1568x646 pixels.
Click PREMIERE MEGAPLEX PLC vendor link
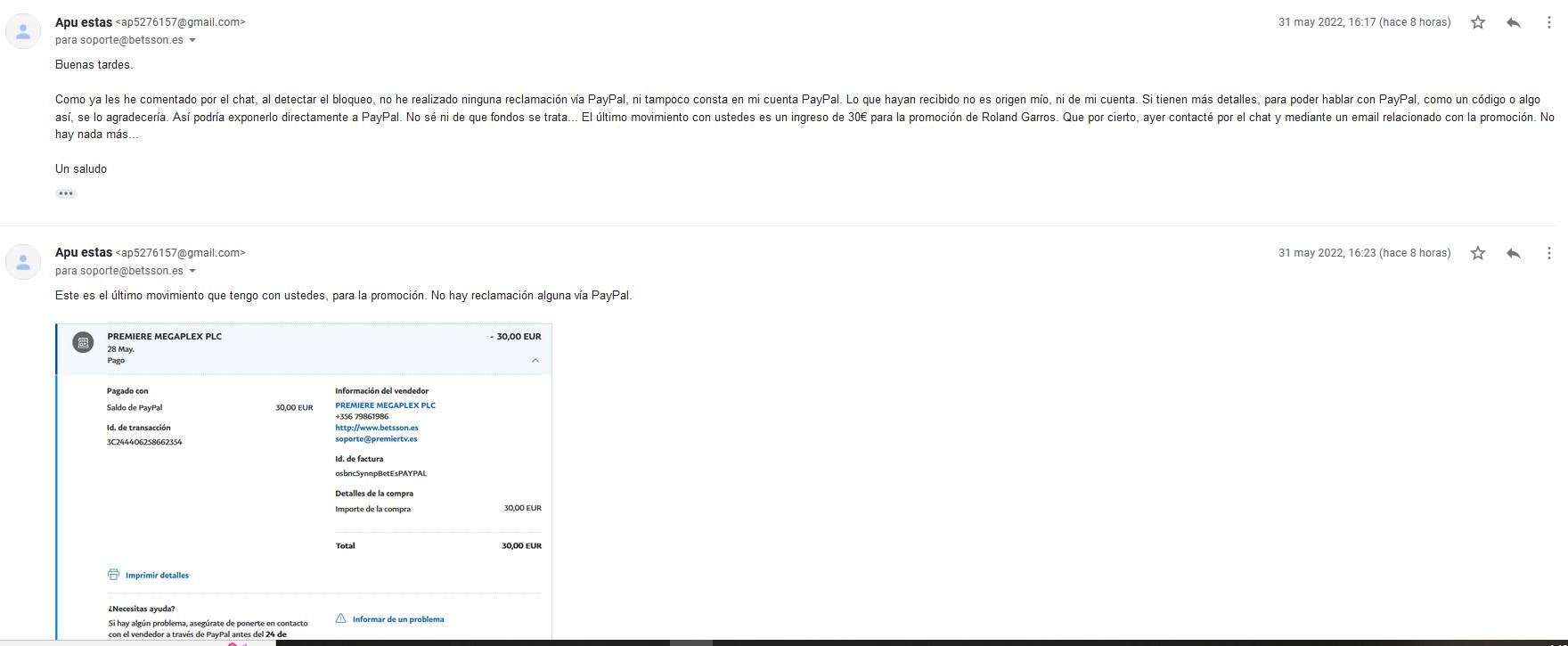coord(386,405)
